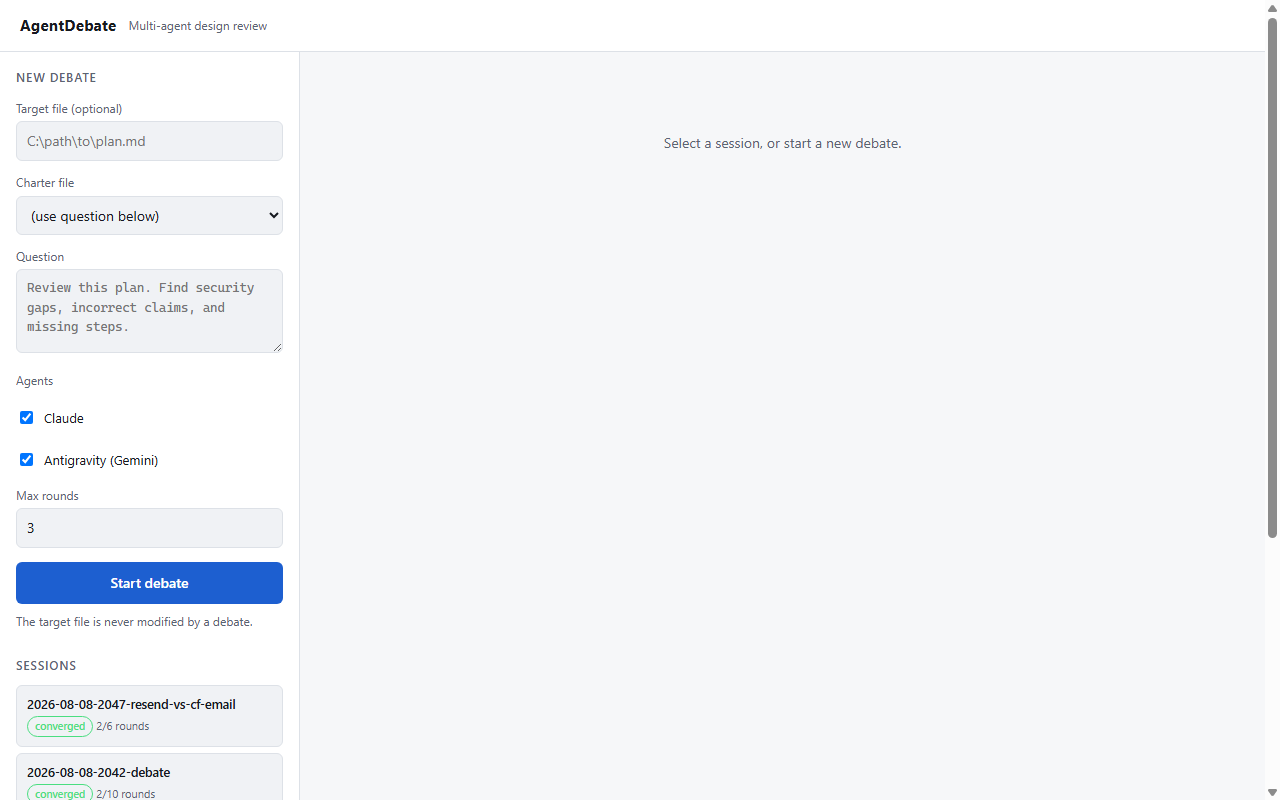The width and height of the screenshot is (1280, 800).
Task: Select the Max rounds number field
Action: coord(149,528)
